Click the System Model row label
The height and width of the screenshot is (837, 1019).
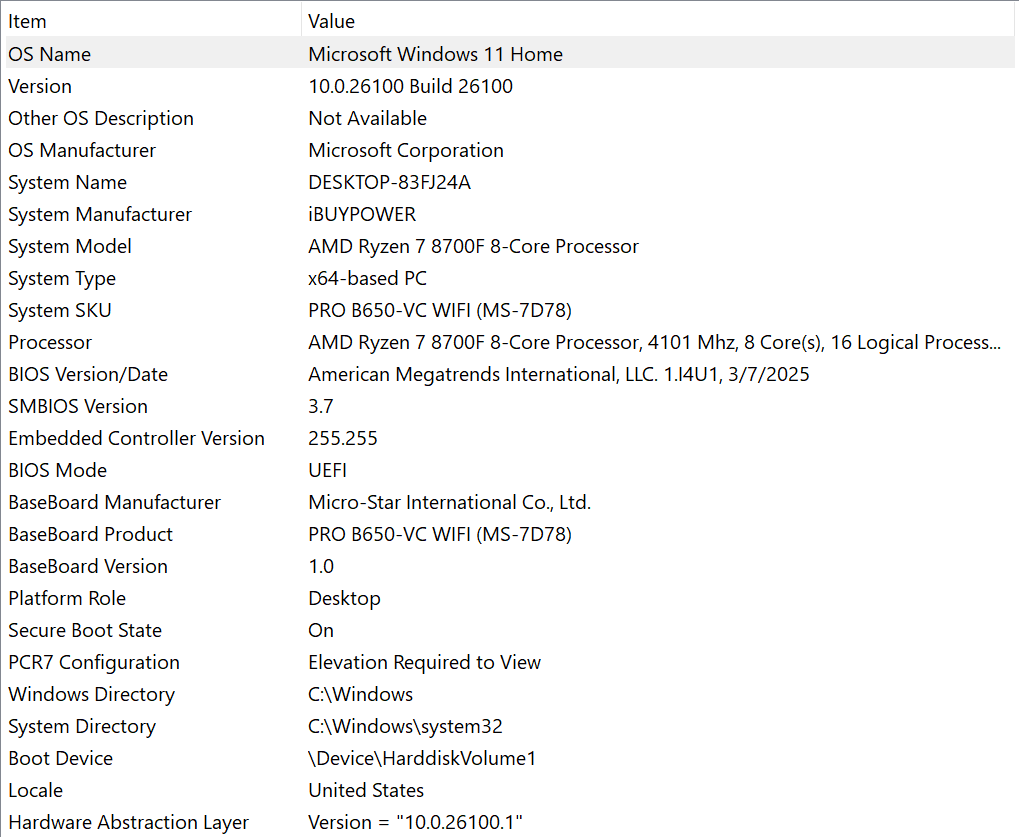[x=70, y=246]
